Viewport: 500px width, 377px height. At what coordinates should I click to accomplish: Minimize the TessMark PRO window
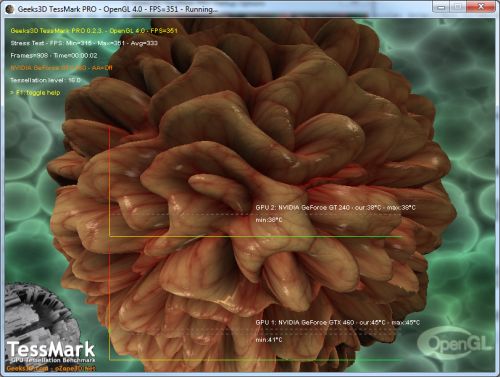(x=441, y=7)
